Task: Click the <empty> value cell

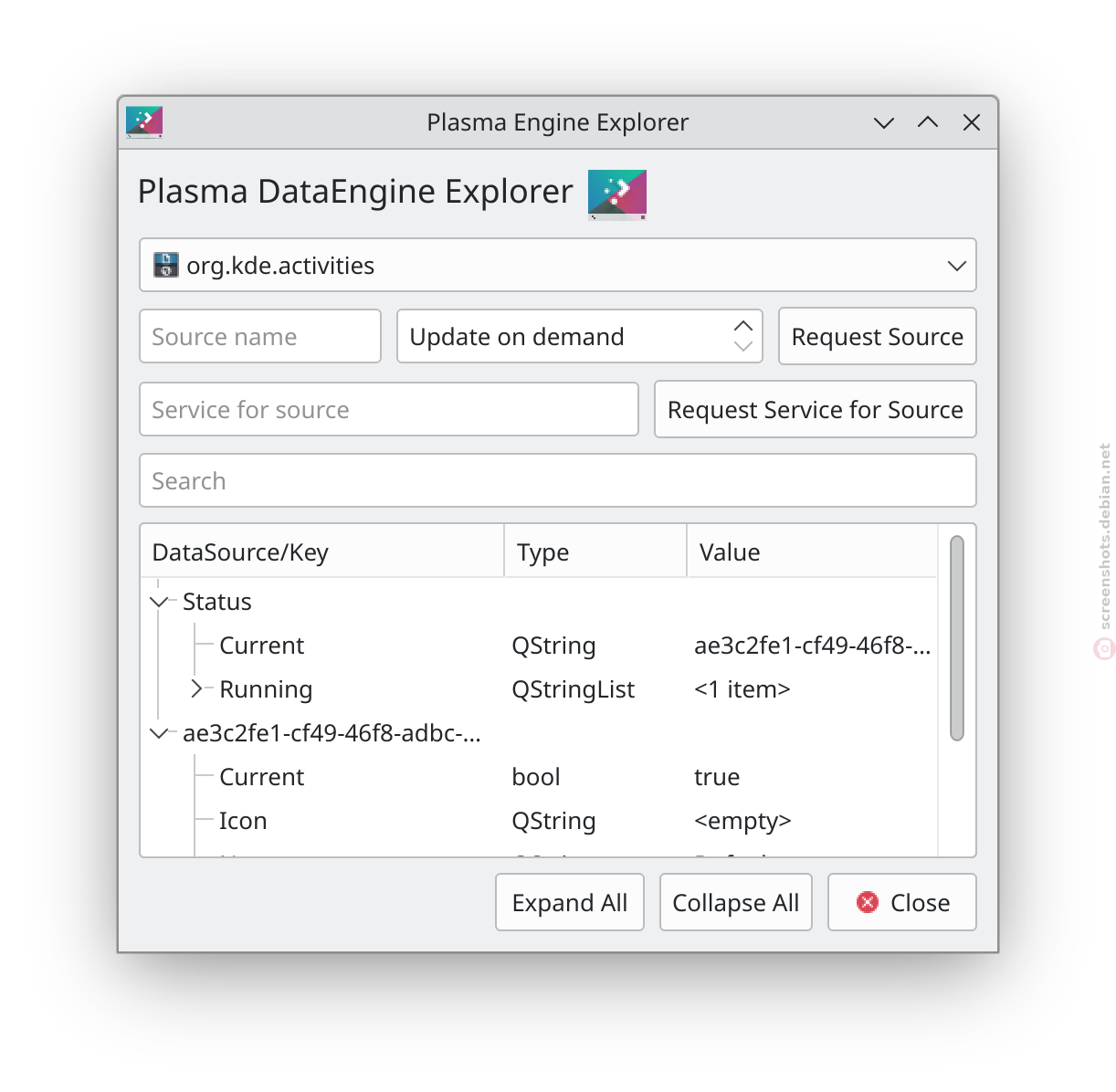Action: tap(742, 821)
